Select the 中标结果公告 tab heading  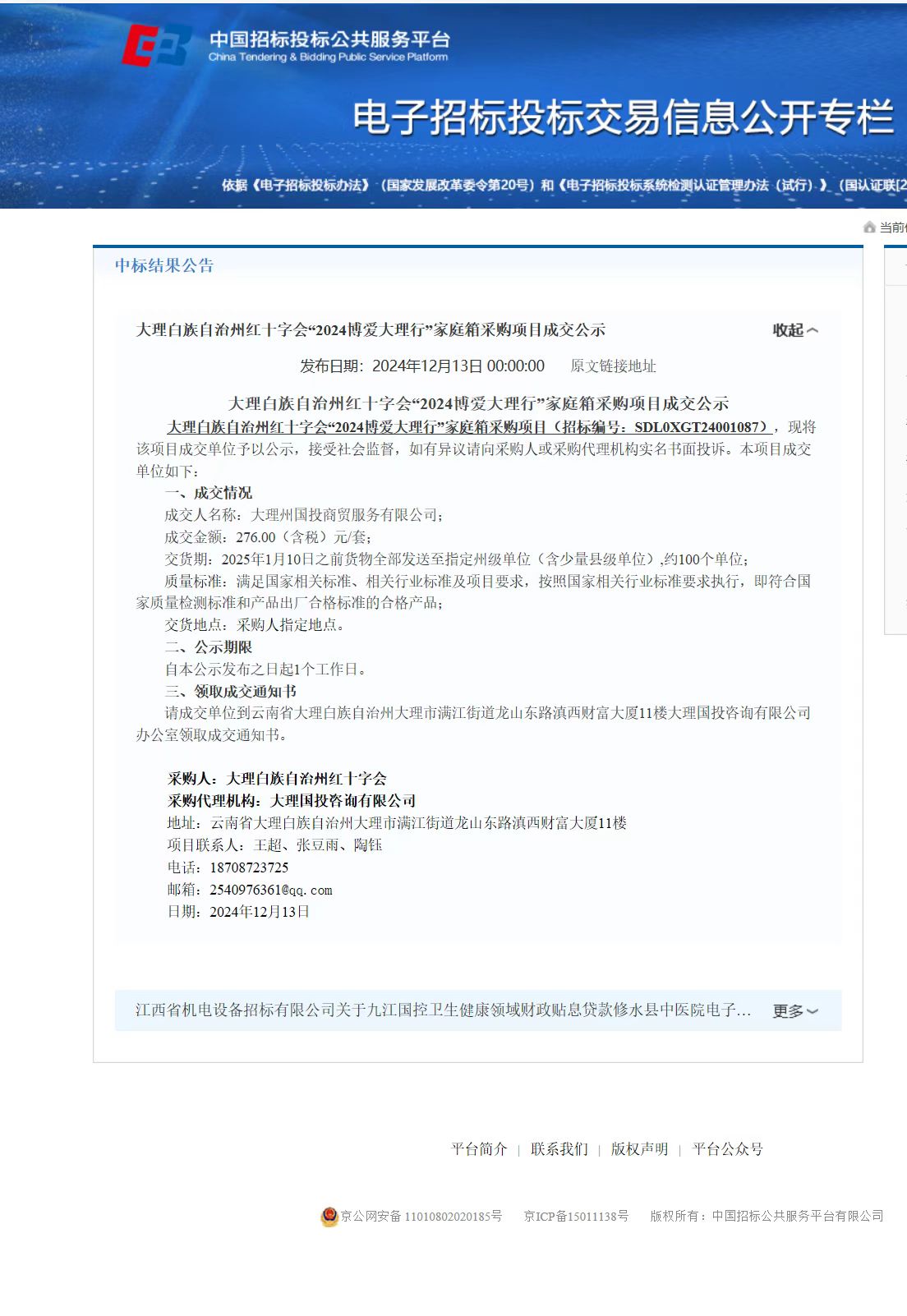point(164,265)
